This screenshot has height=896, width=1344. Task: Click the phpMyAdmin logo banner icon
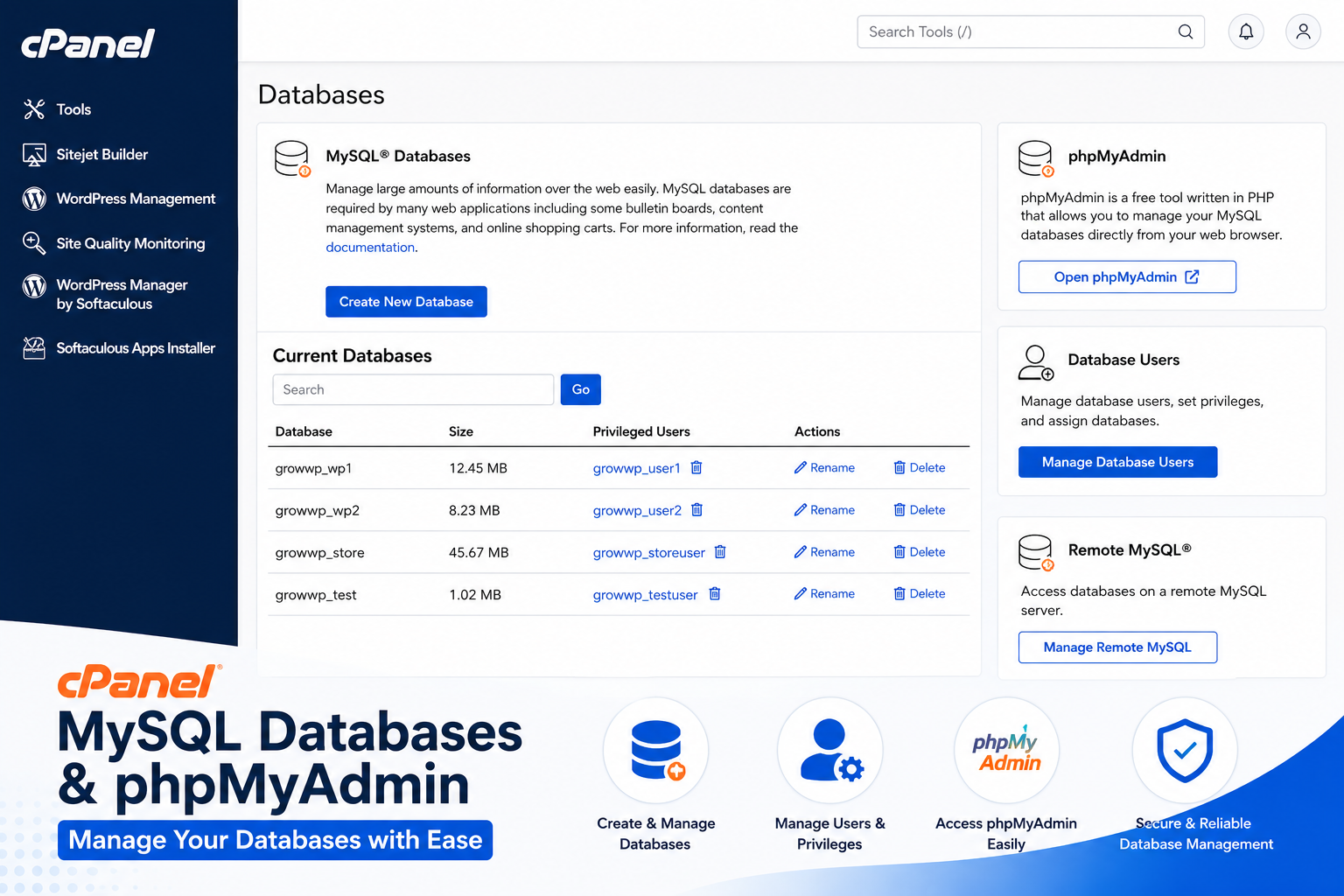click(1006, 750)
